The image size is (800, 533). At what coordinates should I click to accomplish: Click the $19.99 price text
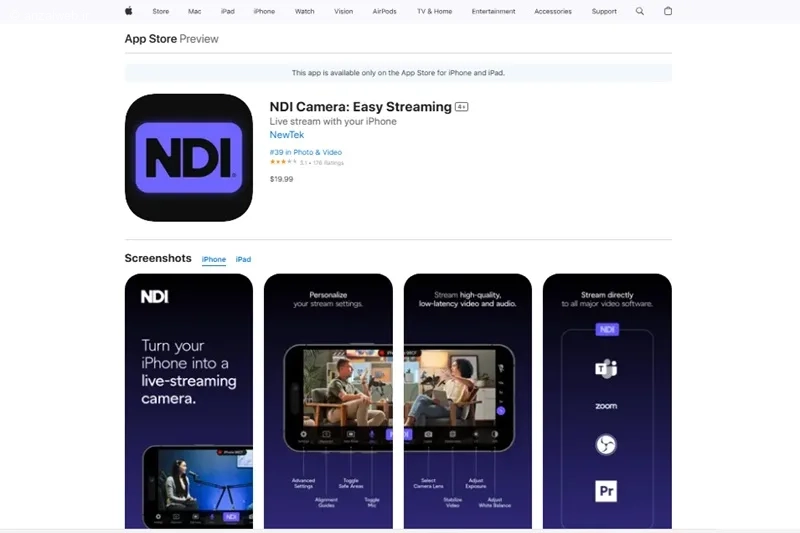282,179
